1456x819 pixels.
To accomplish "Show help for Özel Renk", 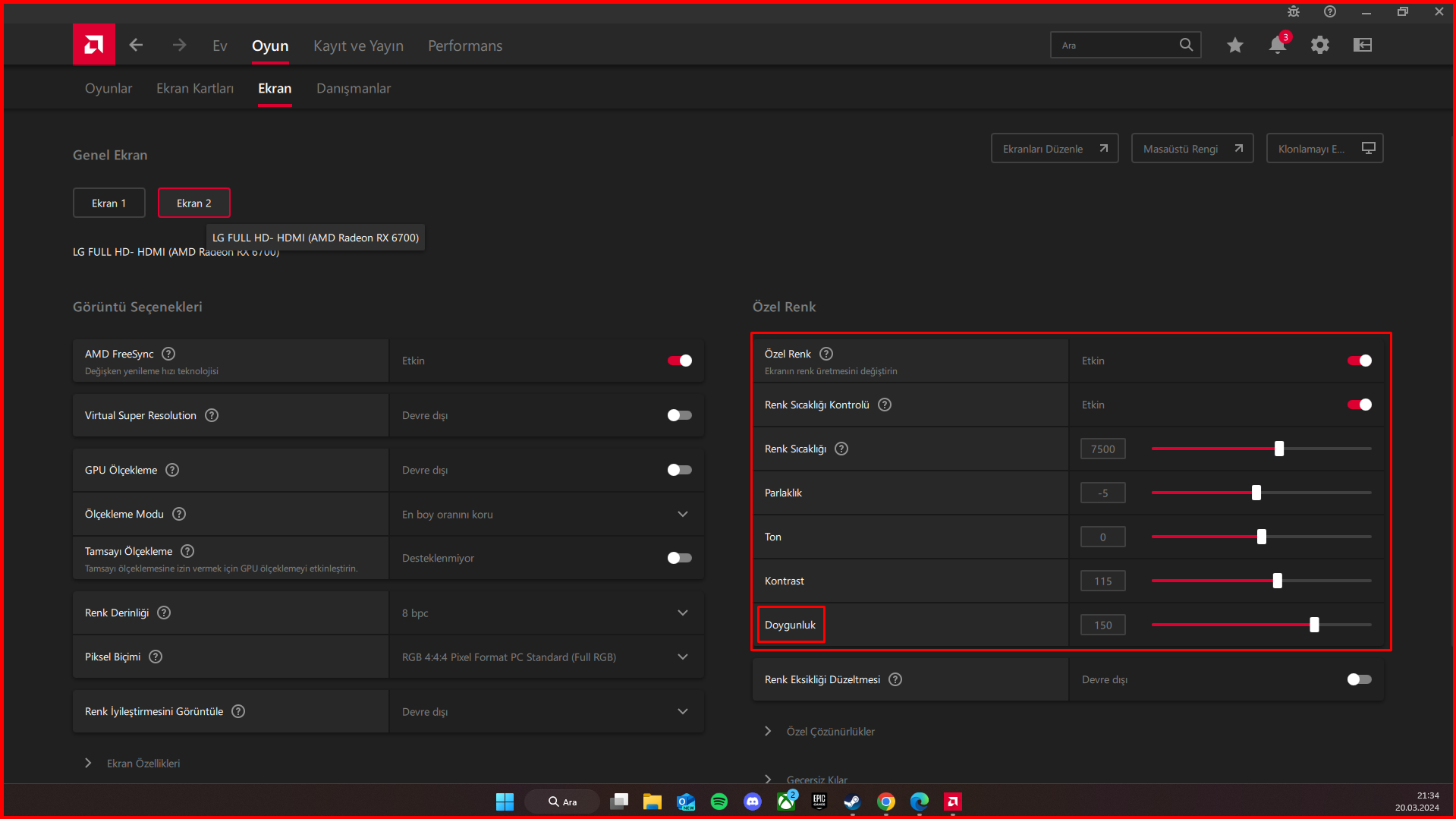I will click(826, 354).
